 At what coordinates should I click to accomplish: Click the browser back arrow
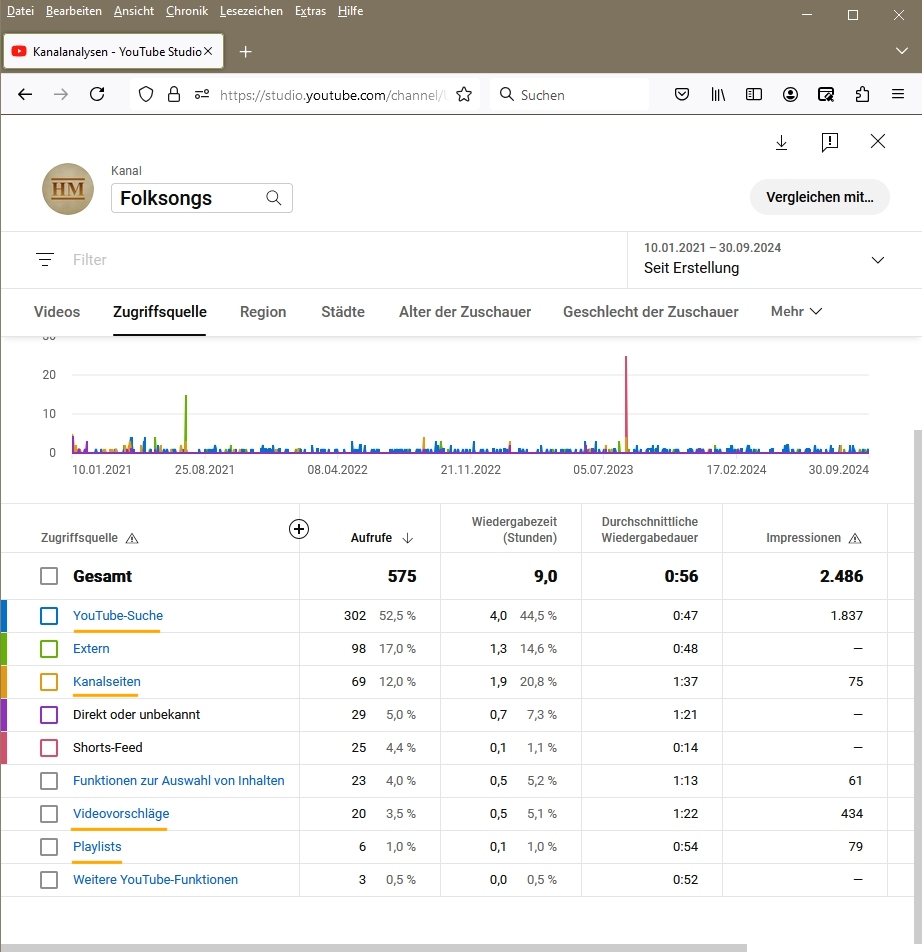[x=25, y=94]
